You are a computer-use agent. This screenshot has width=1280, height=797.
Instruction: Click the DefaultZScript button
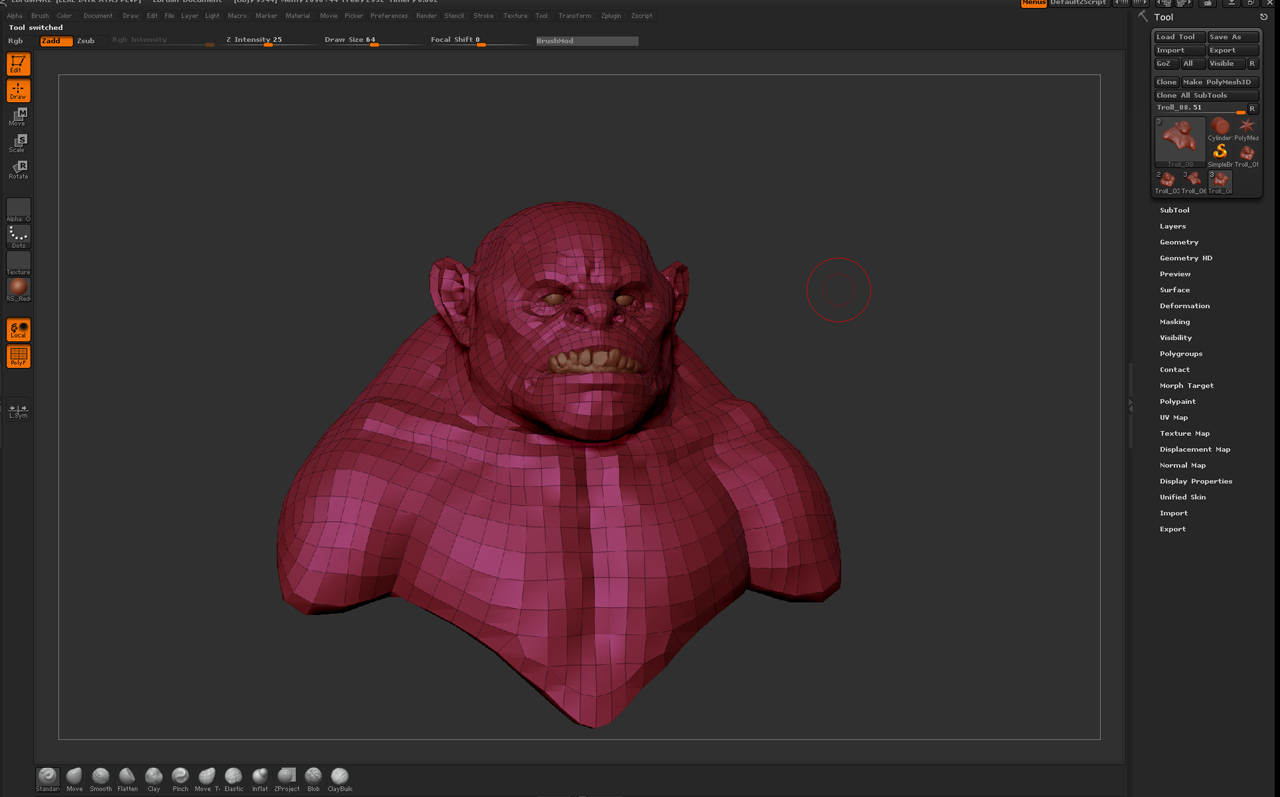coord(1078,3)
